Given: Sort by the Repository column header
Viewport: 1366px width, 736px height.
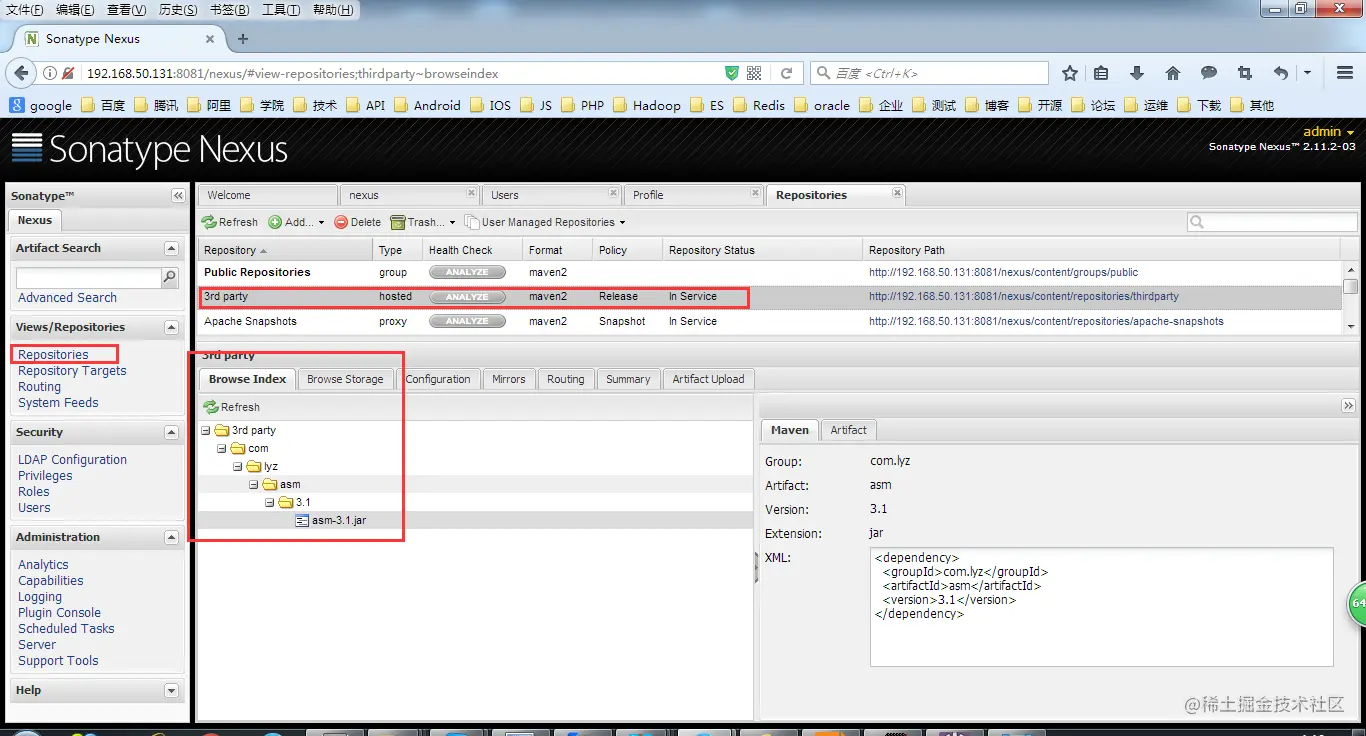Looking at the screenshot, I should 285,250.
